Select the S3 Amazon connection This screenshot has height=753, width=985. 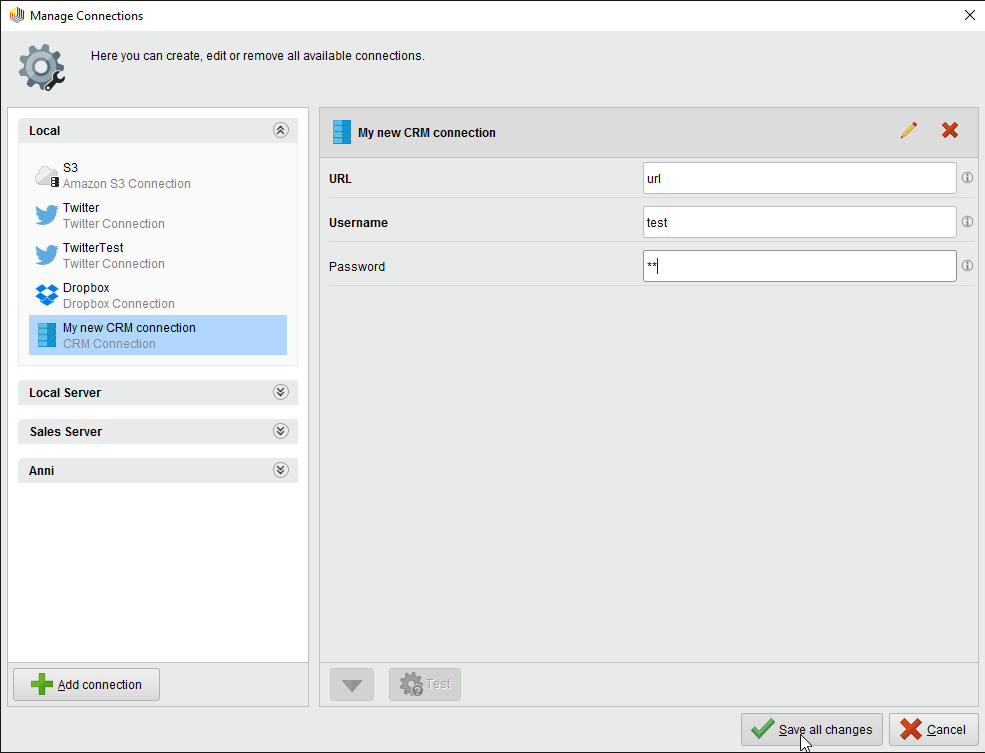[126, 176]
